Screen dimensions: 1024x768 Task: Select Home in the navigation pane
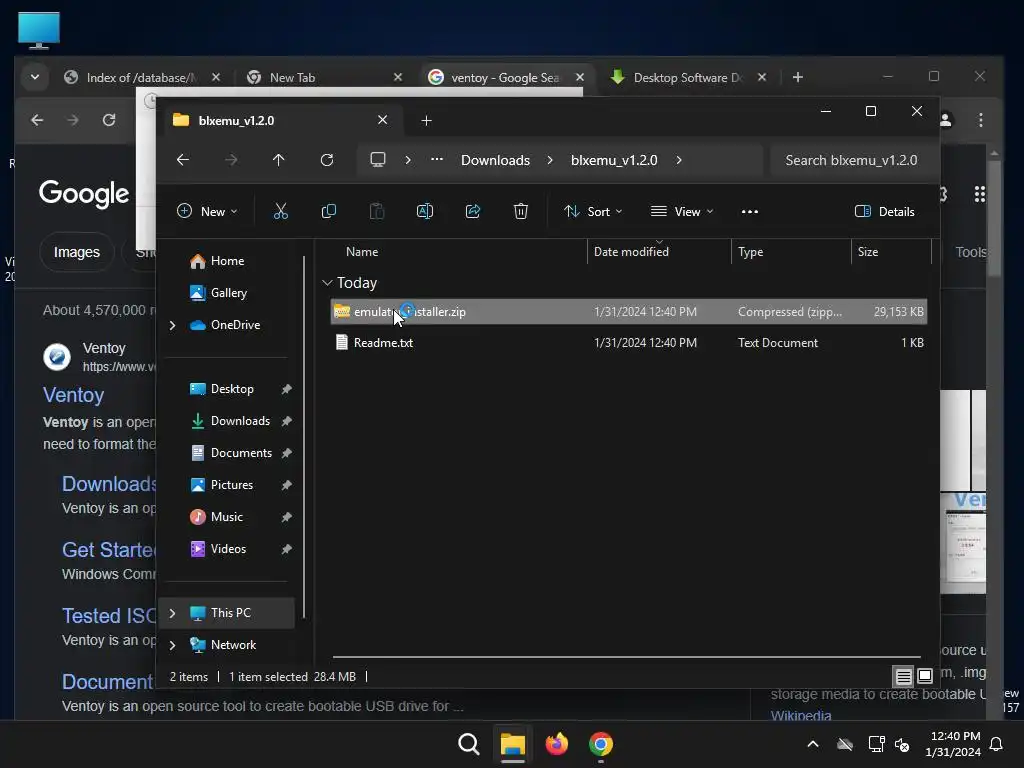[227, 261]
